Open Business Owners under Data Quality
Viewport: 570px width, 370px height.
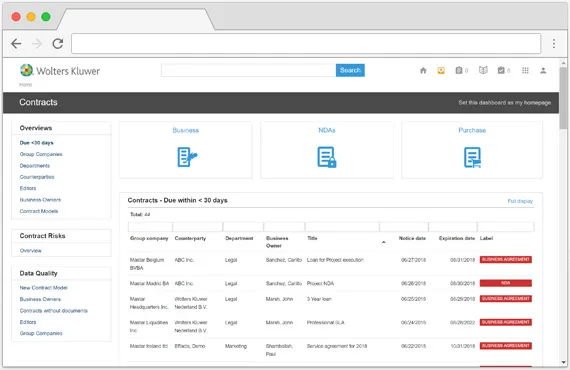pos(40,299)
